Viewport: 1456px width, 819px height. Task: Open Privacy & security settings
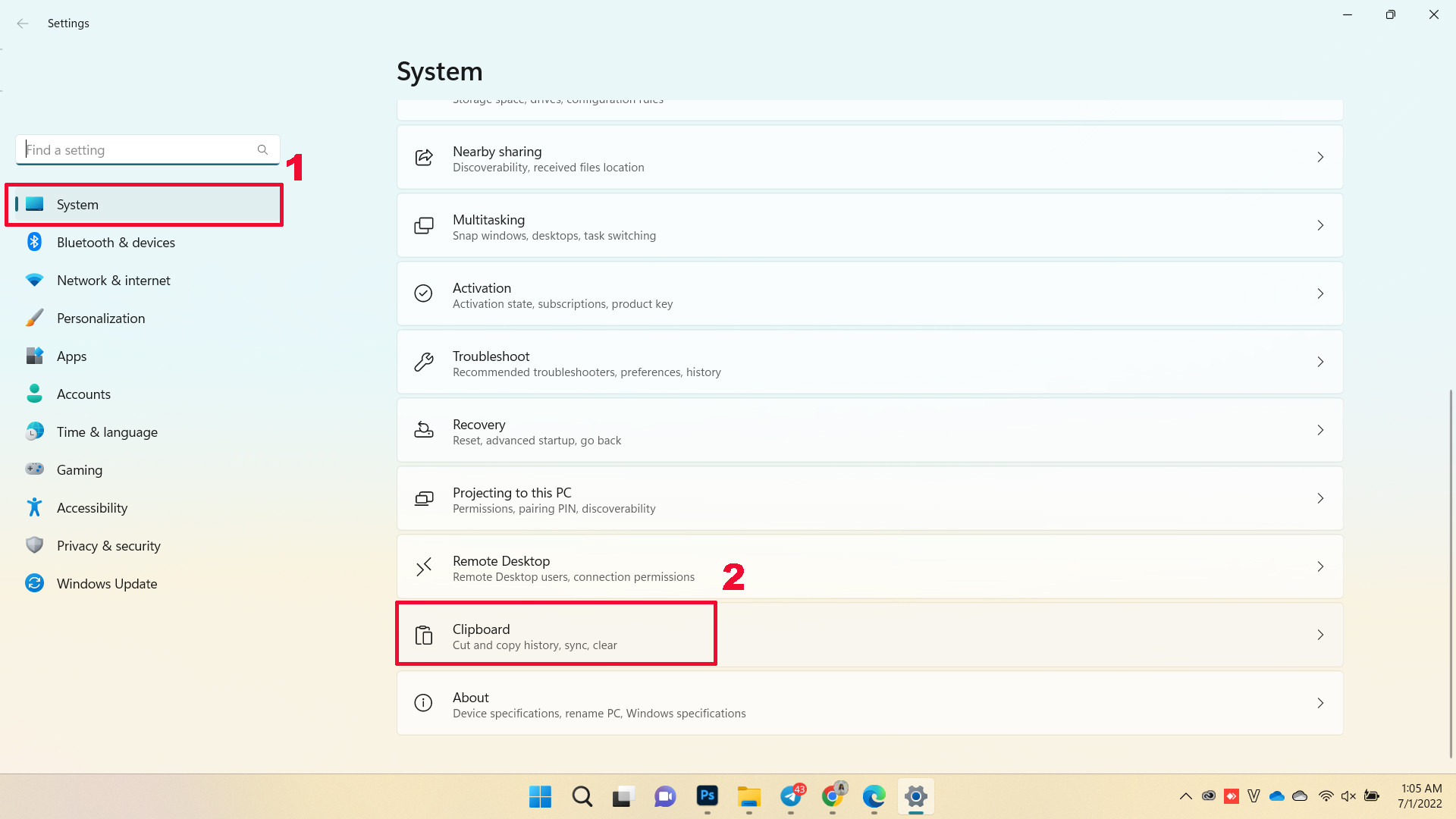click(x=147, y=545)
